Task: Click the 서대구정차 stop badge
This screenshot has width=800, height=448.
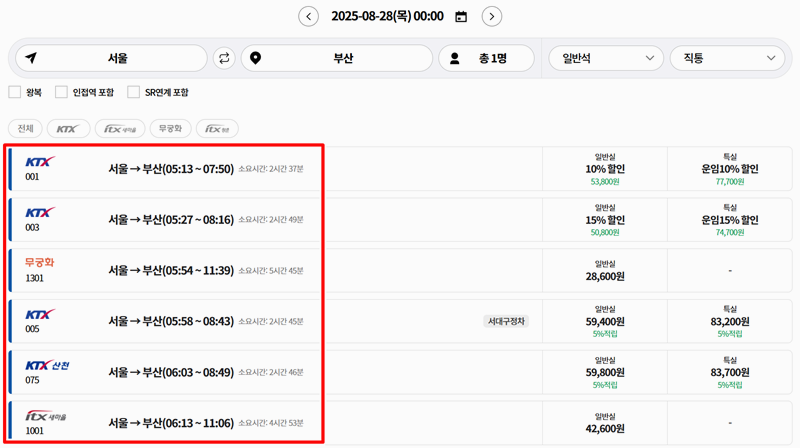Action: click(506, 321)
